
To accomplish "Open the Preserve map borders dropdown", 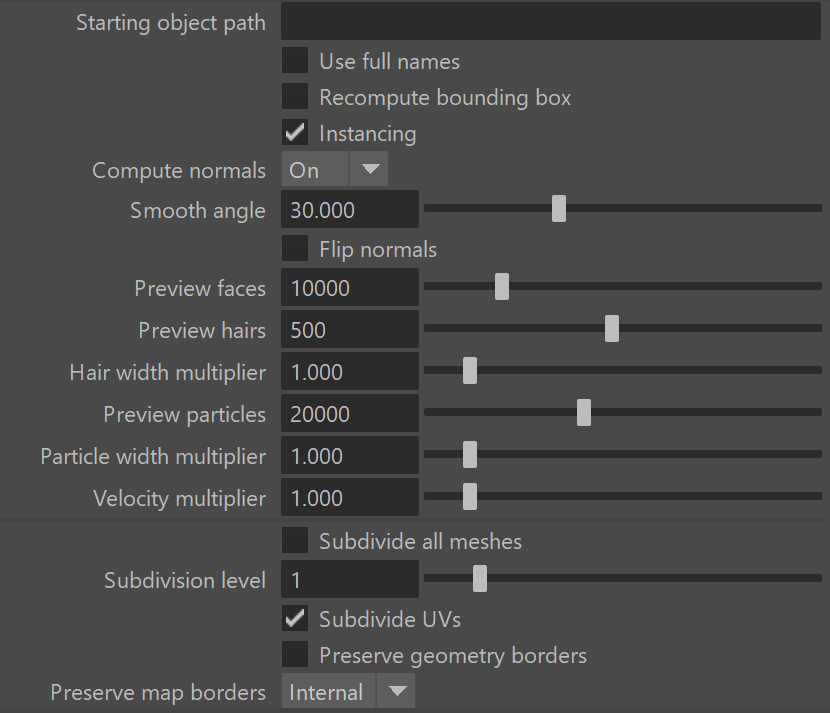I will [x=348, y=691].
